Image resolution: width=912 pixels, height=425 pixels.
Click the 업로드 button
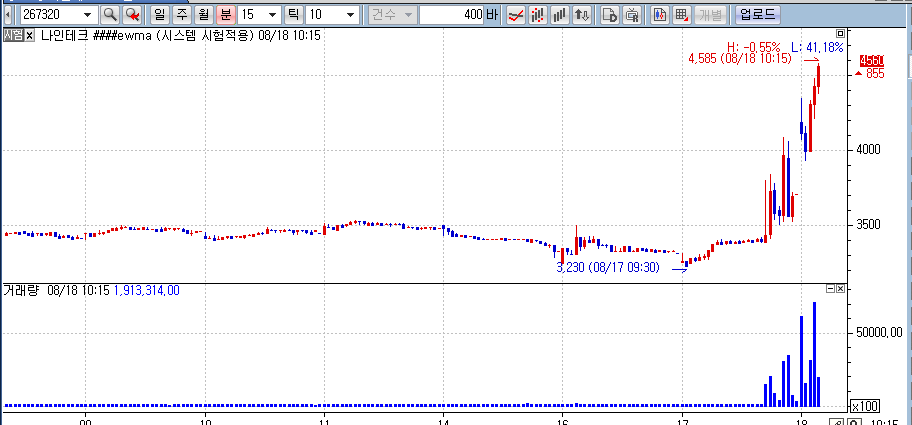point(757,15)
